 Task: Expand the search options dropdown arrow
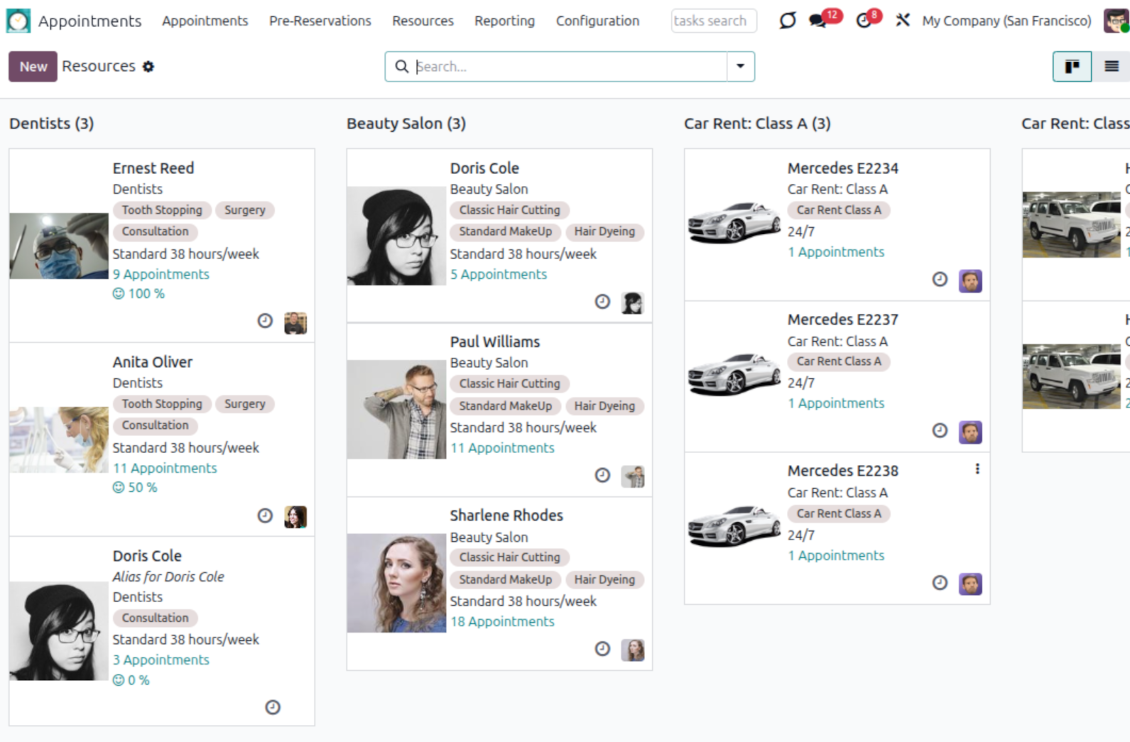[740, 67]
